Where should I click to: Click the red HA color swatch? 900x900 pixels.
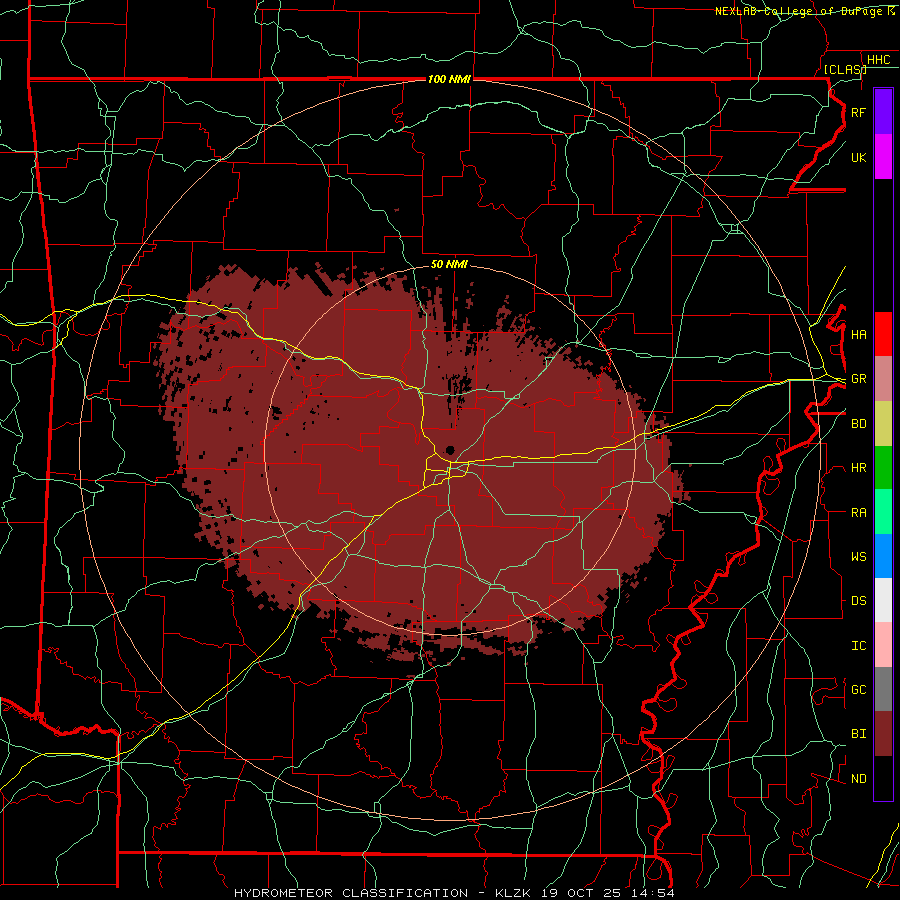click(x=883, y=334)
